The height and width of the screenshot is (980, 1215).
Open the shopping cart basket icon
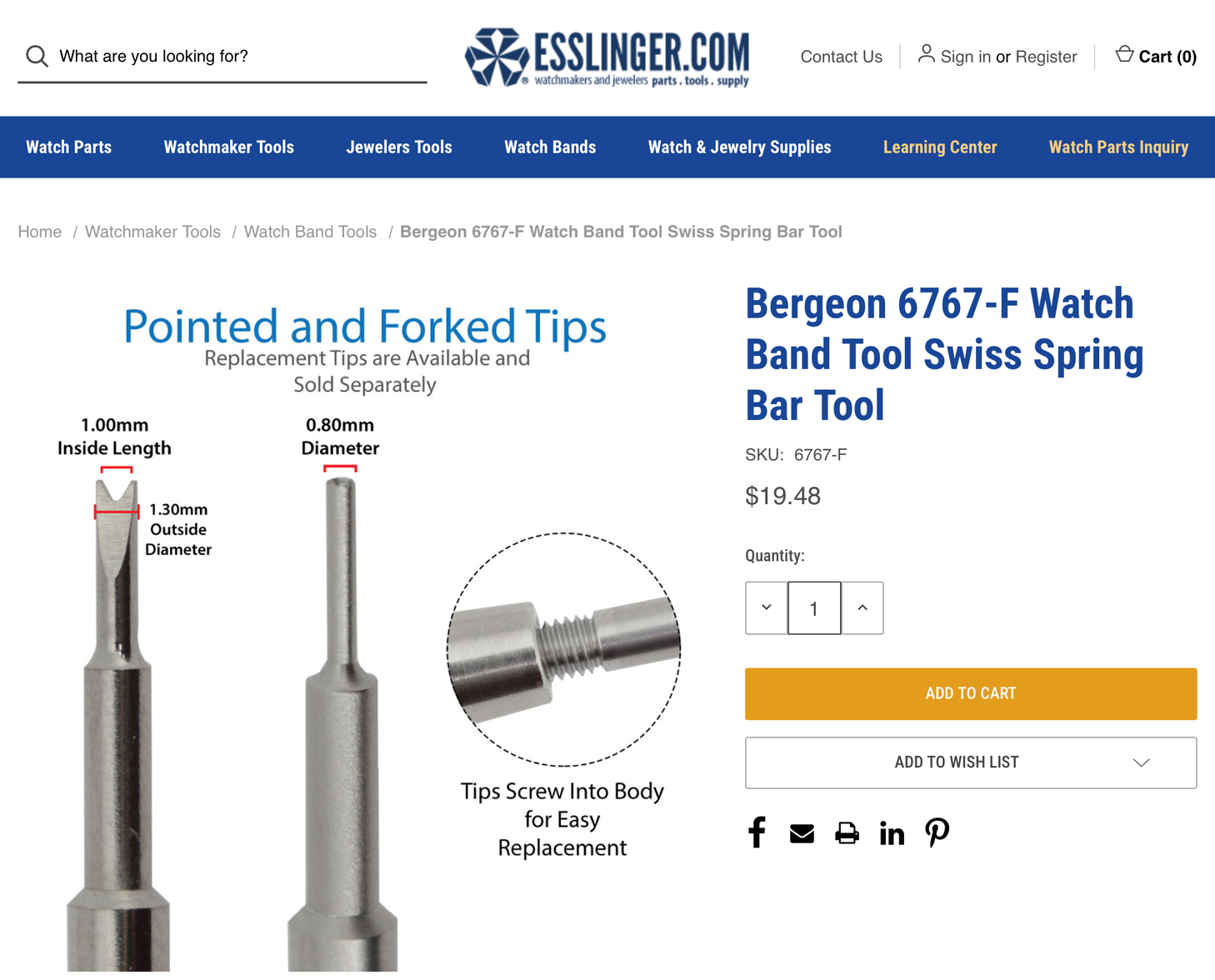[x=1124, y=54]
